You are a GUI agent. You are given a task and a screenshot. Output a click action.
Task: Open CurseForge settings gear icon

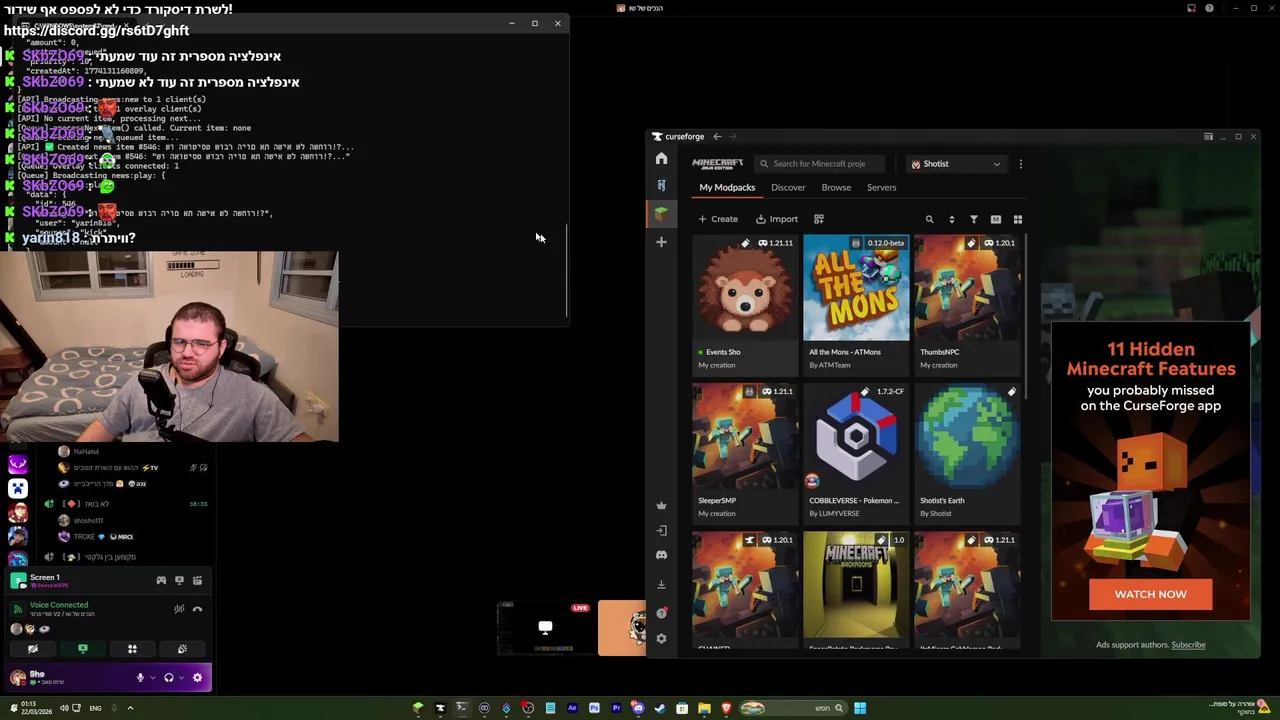tap(661, 638)
